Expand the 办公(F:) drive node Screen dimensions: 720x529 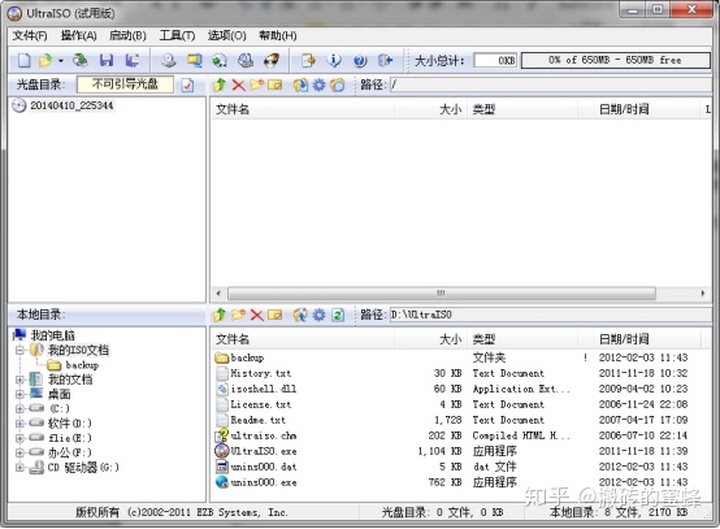(x=20, y=453)
